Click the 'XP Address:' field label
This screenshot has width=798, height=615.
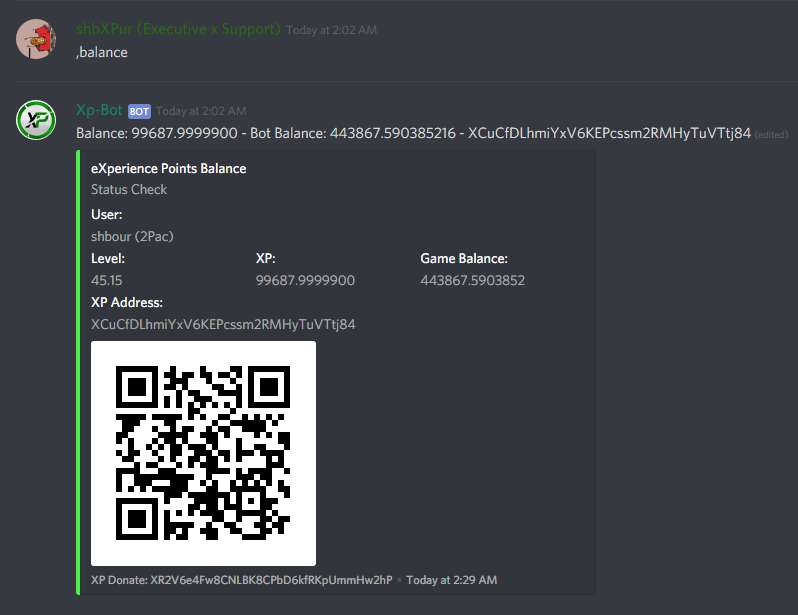pos(127,302)
